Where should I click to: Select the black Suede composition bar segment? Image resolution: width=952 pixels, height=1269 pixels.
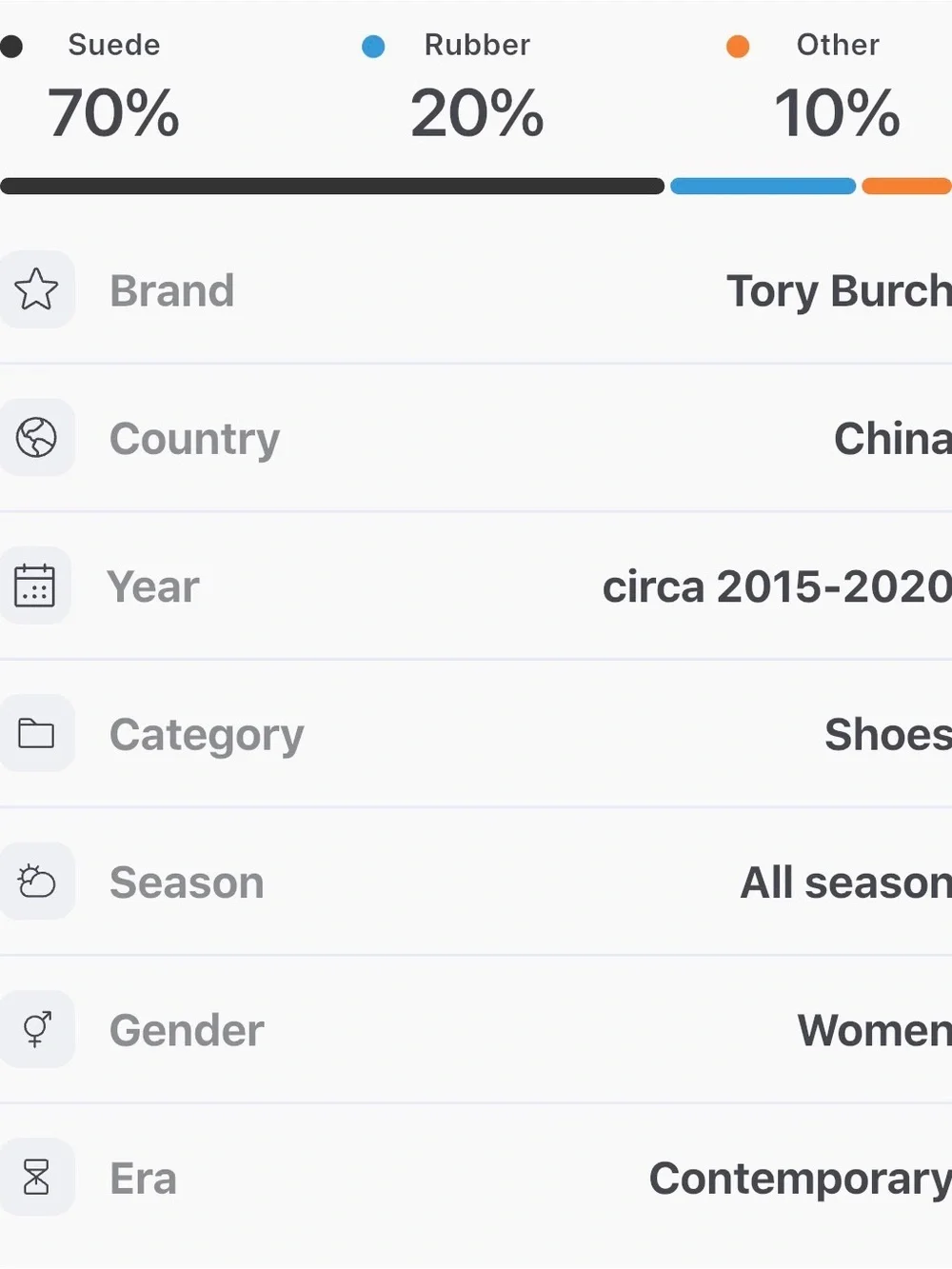click(x=332, y=186)
